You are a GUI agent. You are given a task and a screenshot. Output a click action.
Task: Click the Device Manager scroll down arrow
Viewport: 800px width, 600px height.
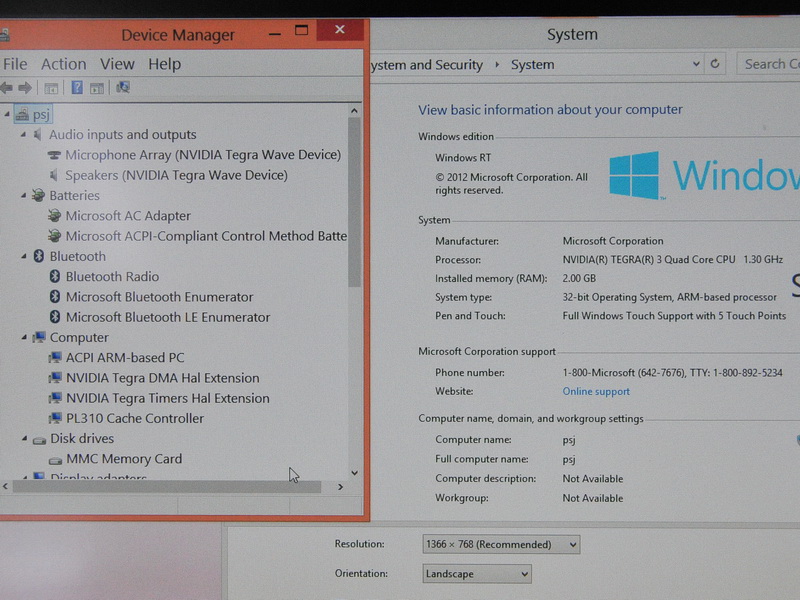(x=355, y=473)
